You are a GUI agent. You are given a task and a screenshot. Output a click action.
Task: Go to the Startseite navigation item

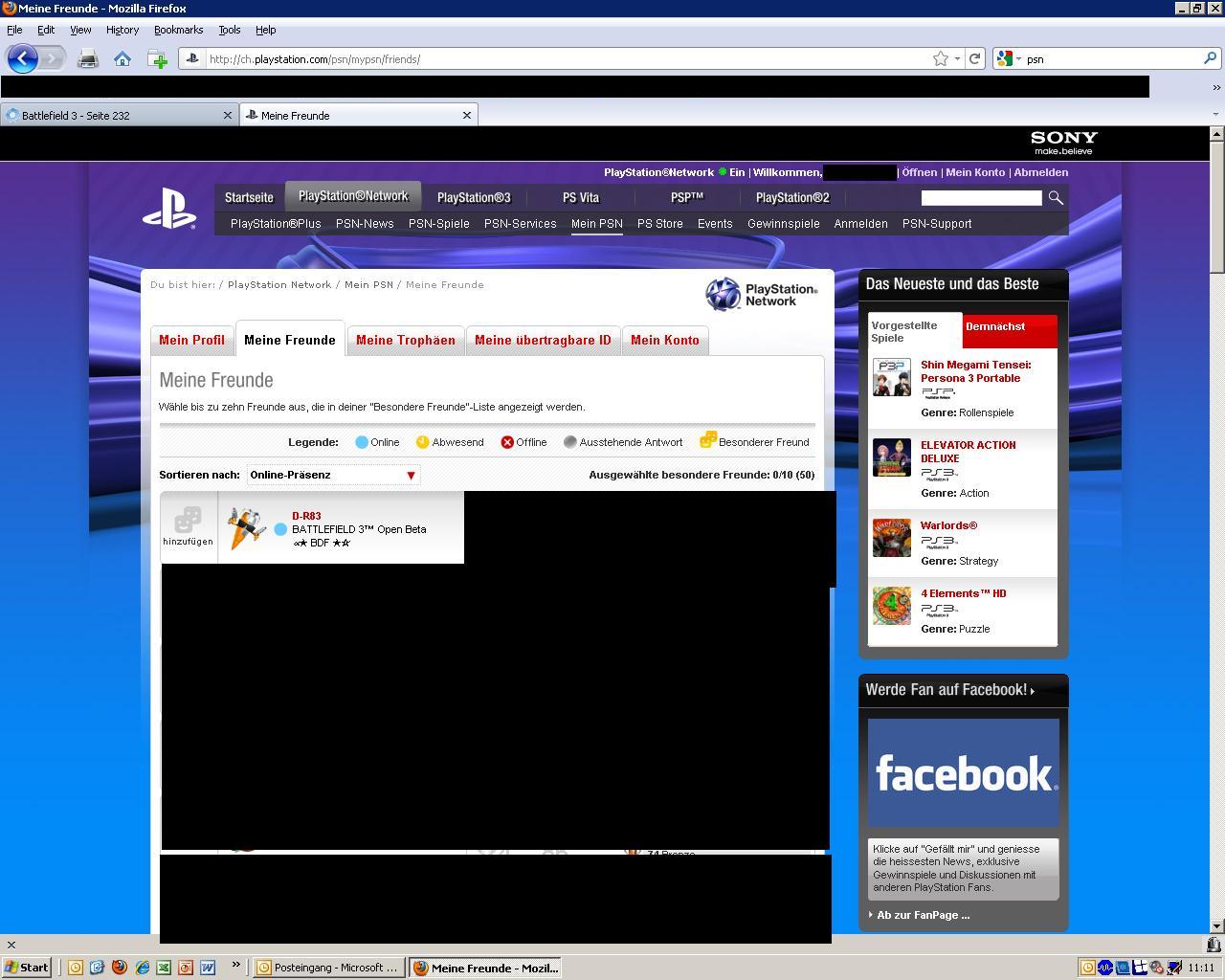(x=249, y=197)
